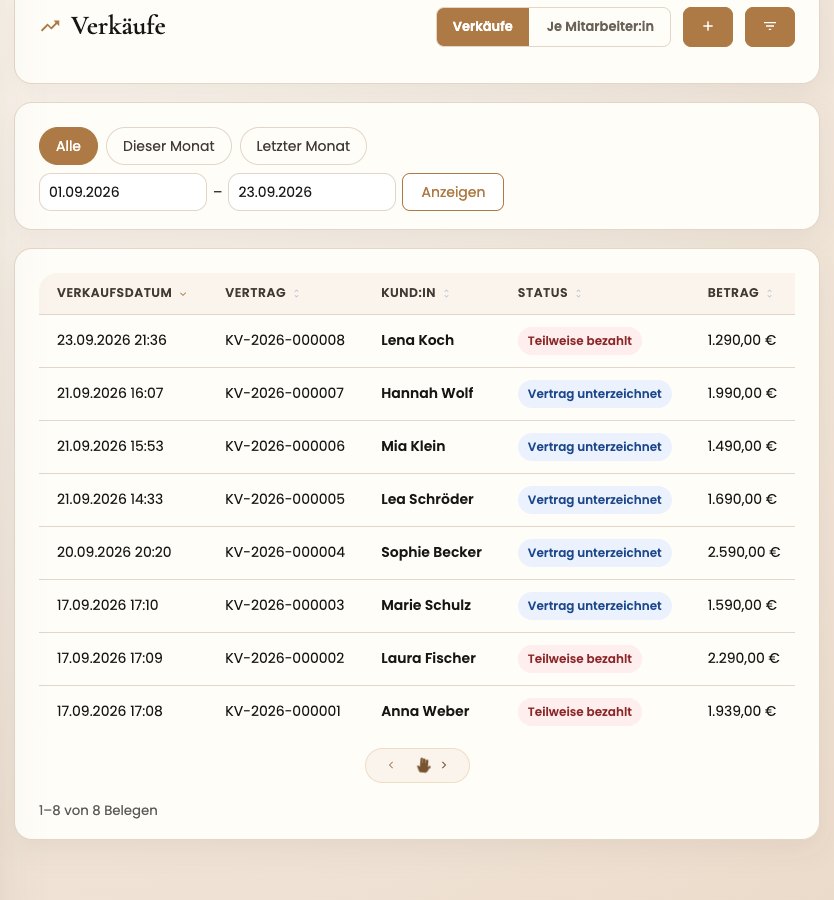Click start date field 01.09.2026
This screenshot has height=900, width=834.
tap(123, 192)
